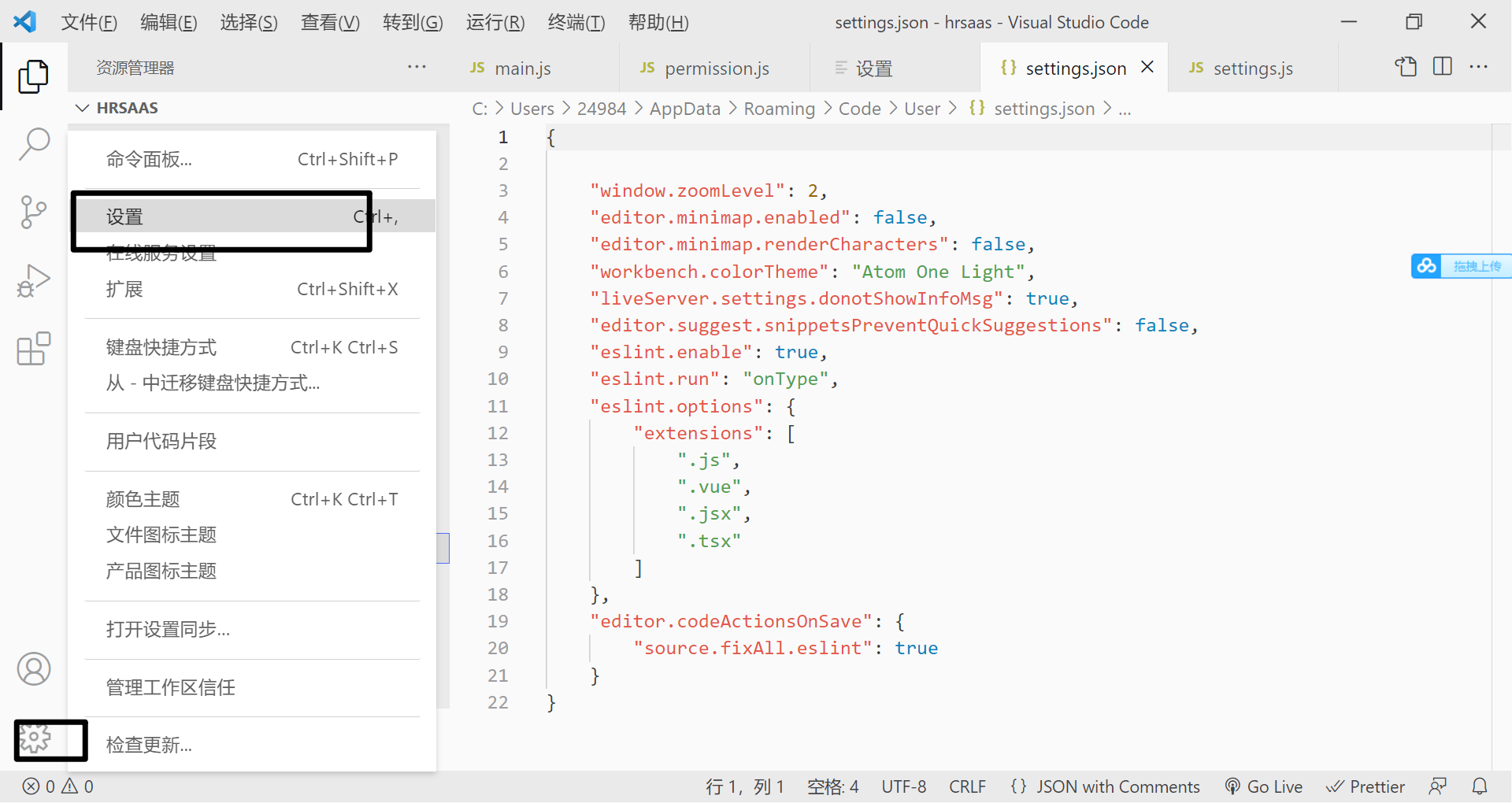Image resolution: width=1512 pixels, height=803 pixels.
Task: Switch to the permission.js tab
Action: pos(715,68)
